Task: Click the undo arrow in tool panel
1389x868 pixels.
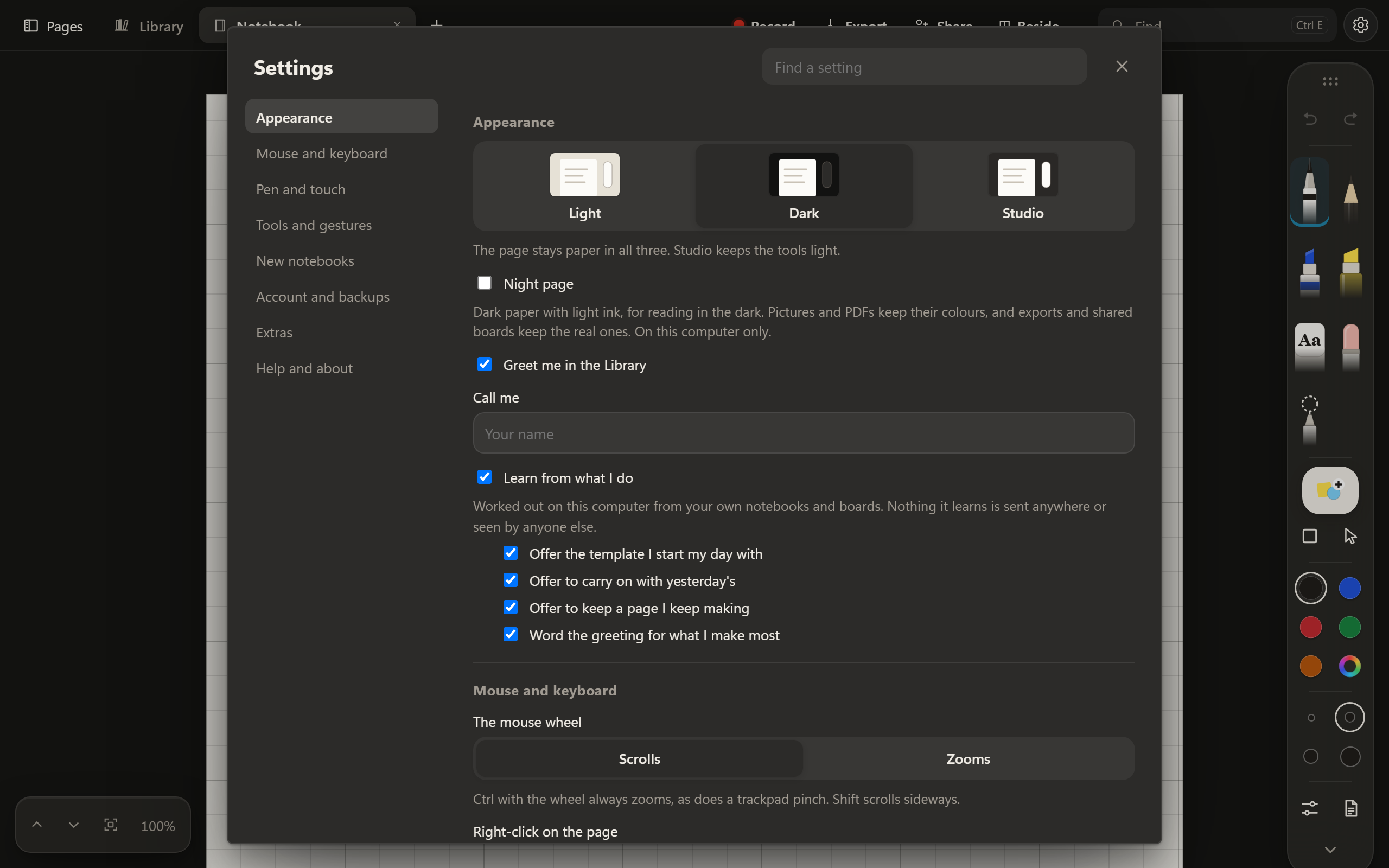Action: [1310, 119]
